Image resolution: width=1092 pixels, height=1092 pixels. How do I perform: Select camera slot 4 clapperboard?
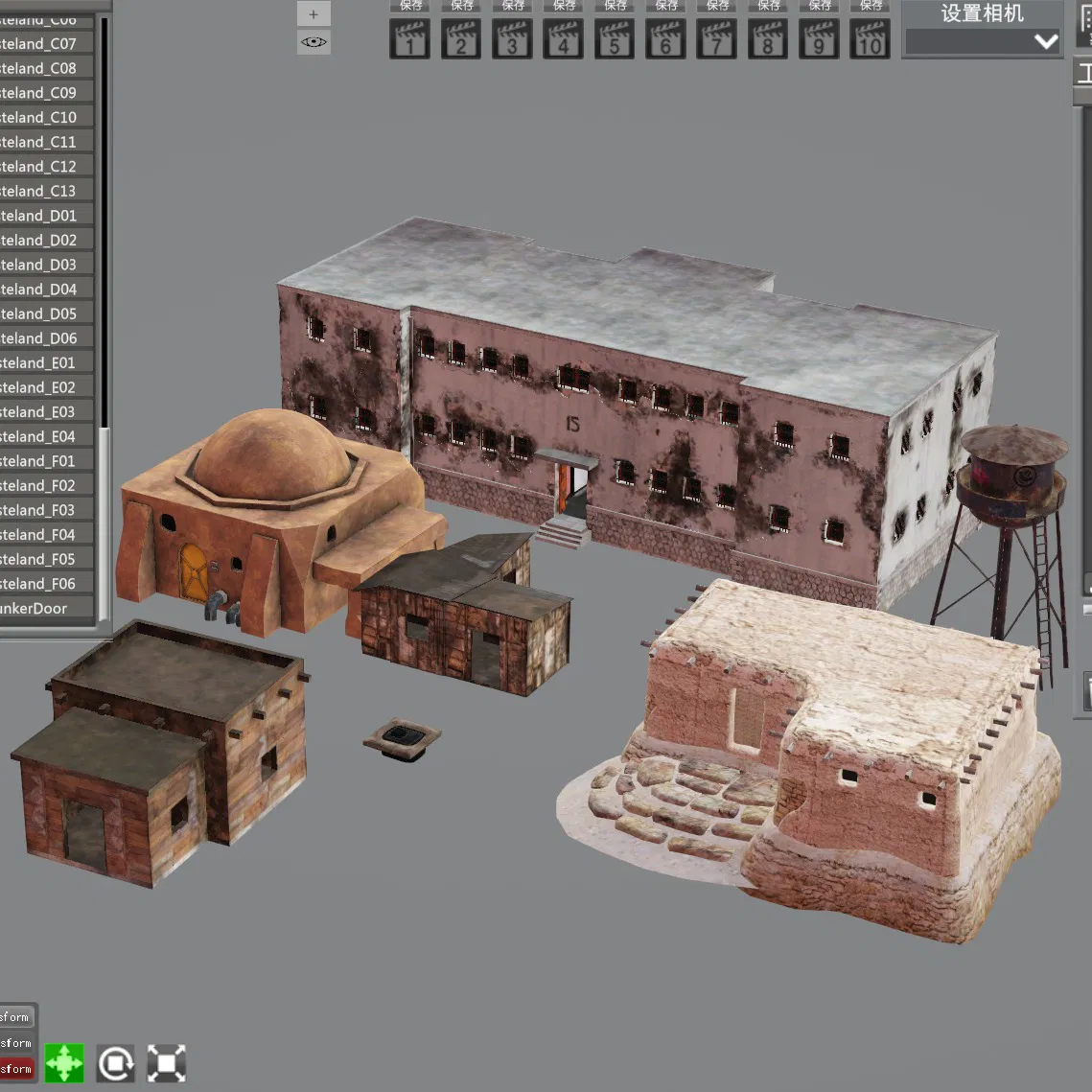[x=563, y=39]
